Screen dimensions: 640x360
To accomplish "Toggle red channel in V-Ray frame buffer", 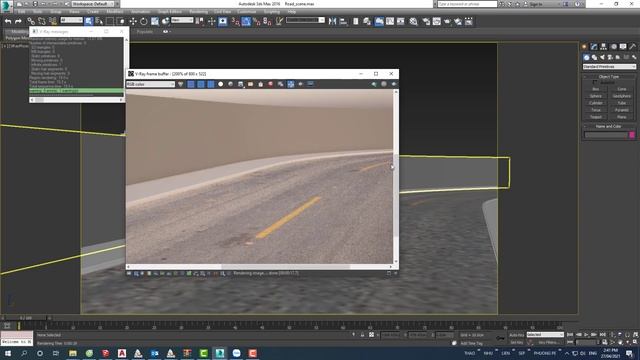I will click(x=191, y=84).
